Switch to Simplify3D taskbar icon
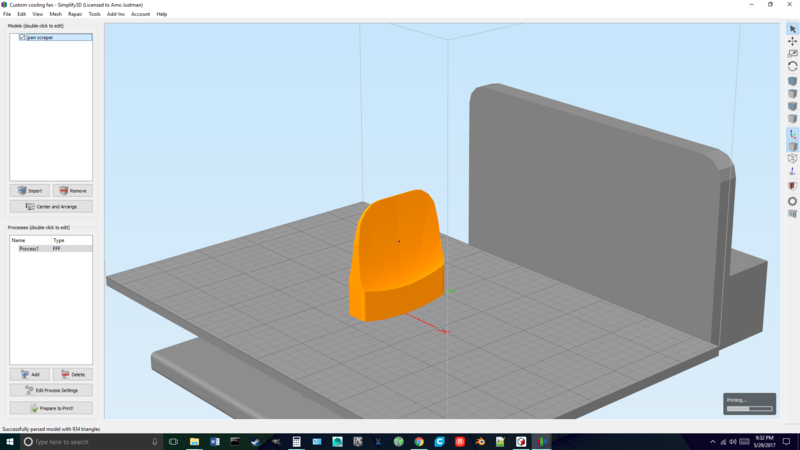The width and height of the screenshot is (800, 450). [541, 442]
